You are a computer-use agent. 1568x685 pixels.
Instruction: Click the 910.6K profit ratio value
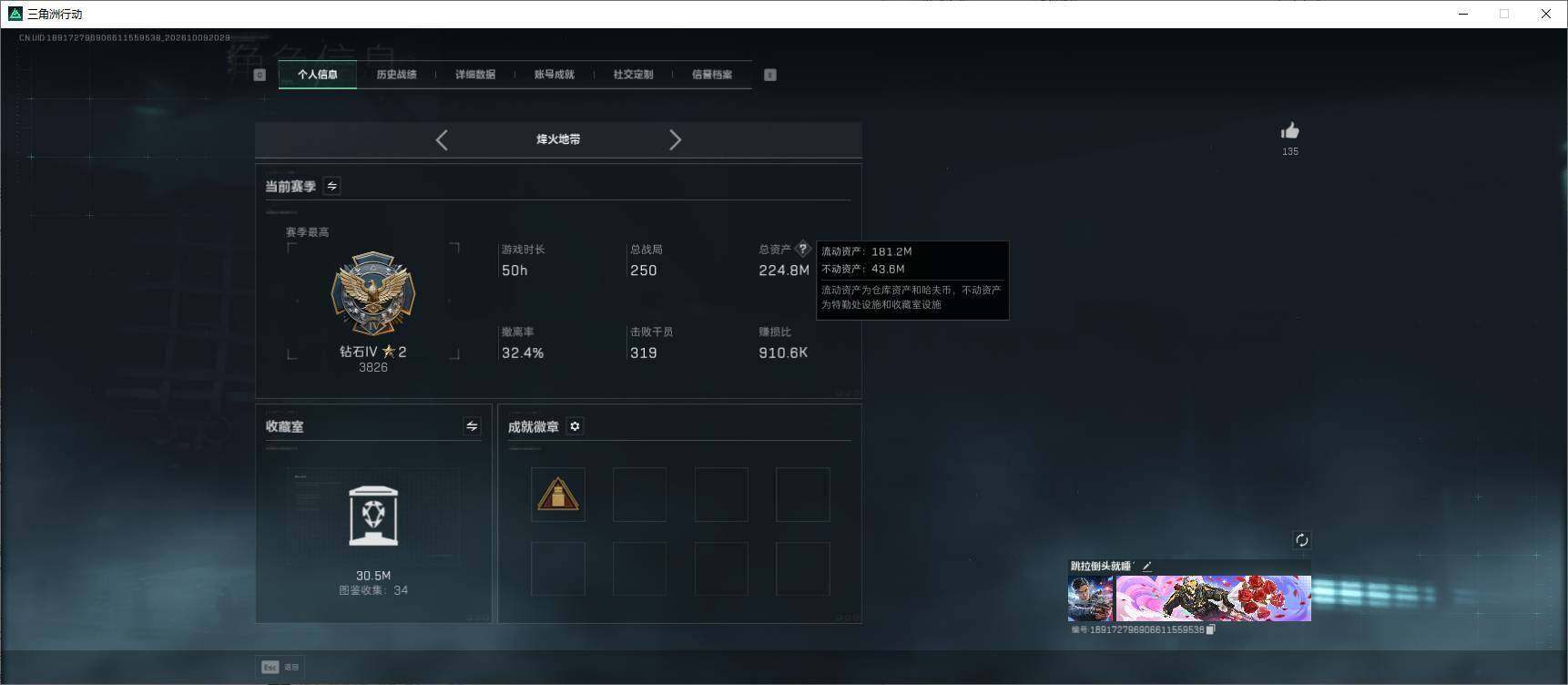(x=783, y=353)
